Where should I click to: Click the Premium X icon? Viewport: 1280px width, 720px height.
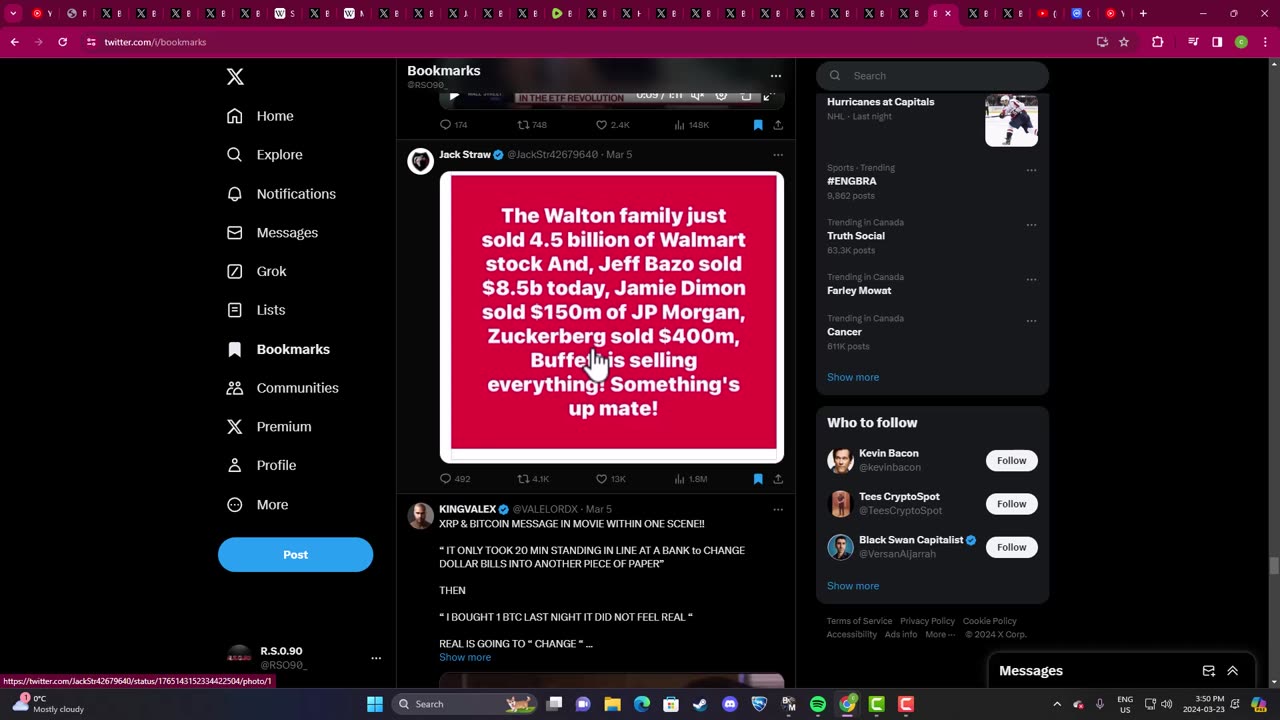234,427
